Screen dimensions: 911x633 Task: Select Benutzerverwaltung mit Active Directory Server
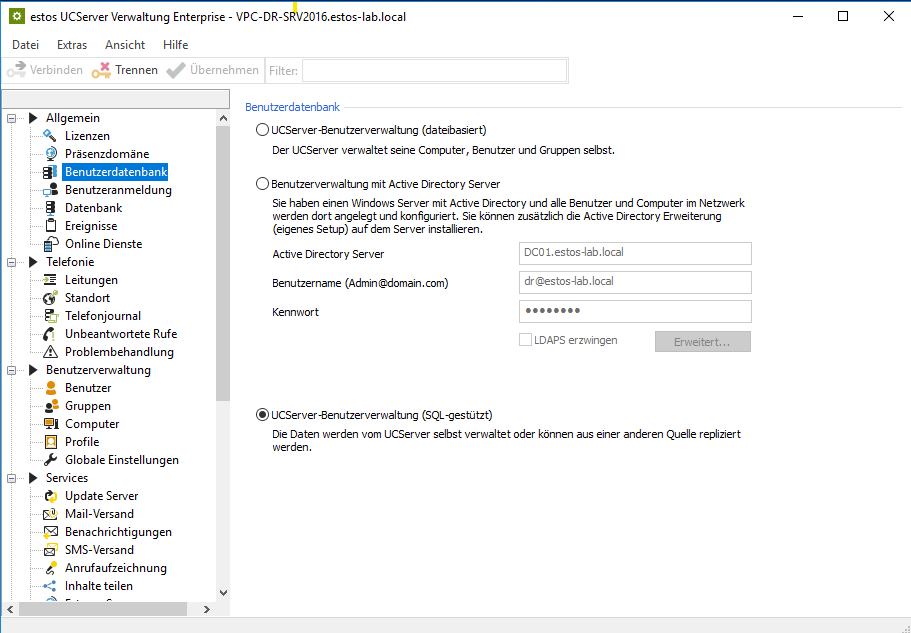(263, 184)
